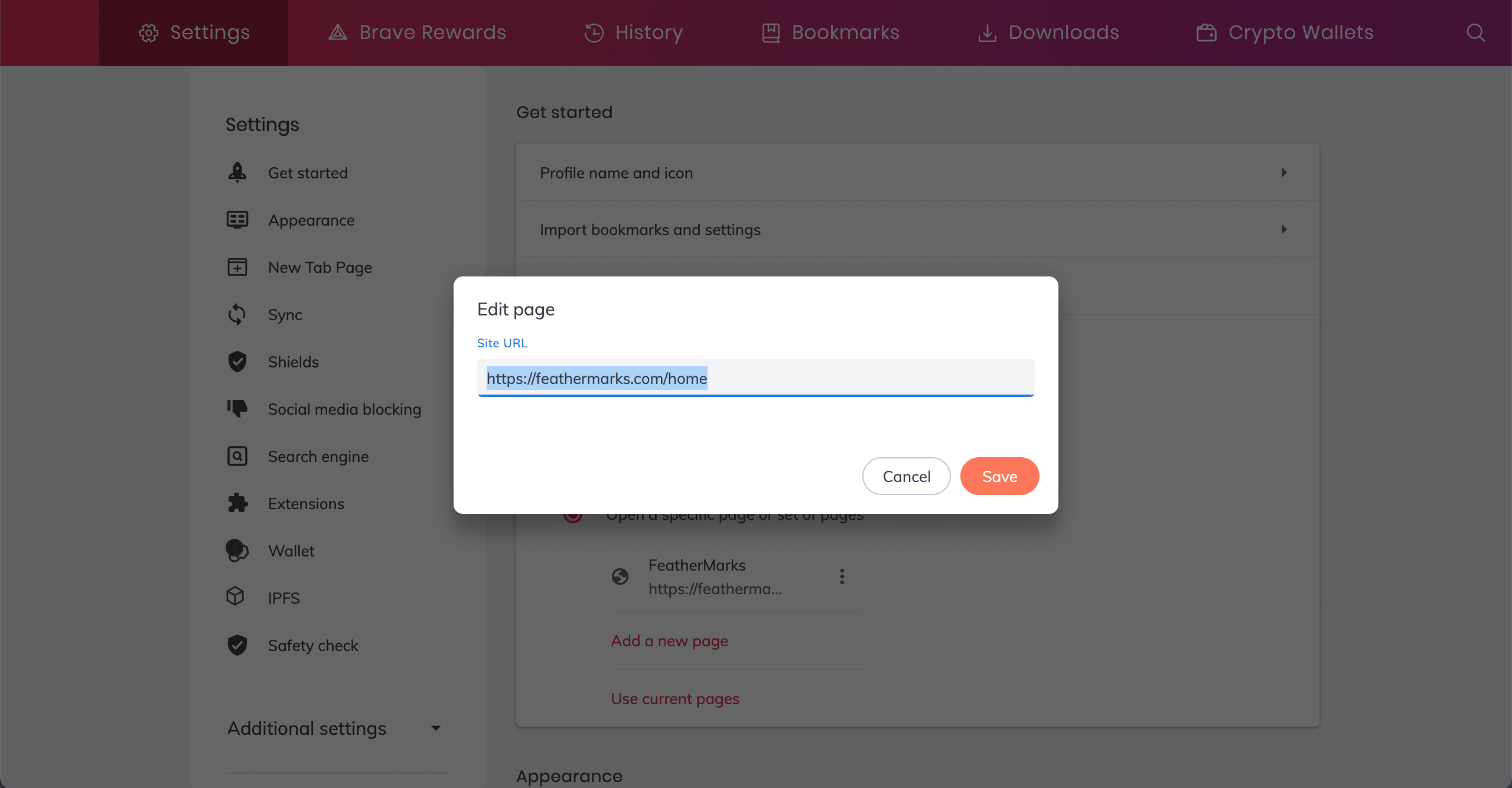1512x788 pixels.
Task: Open Import bookmarks and settings arrow
Action: (x=1283, y=229)
